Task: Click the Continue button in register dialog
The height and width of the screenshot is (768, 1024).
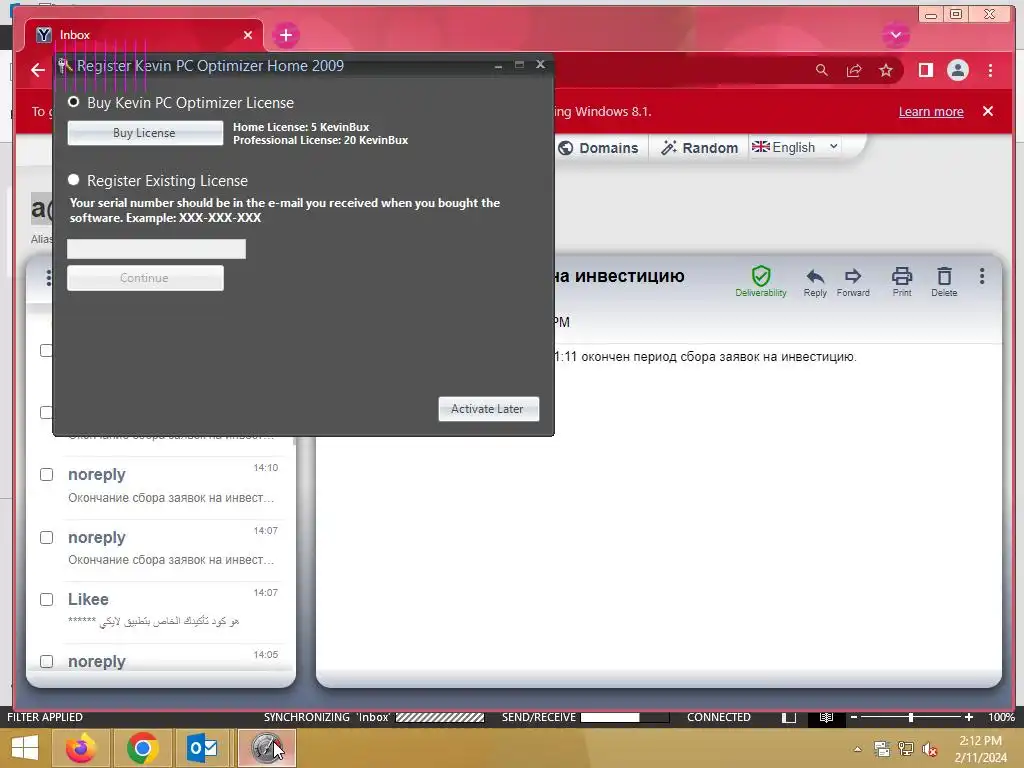Action: [x=145, y=278]
